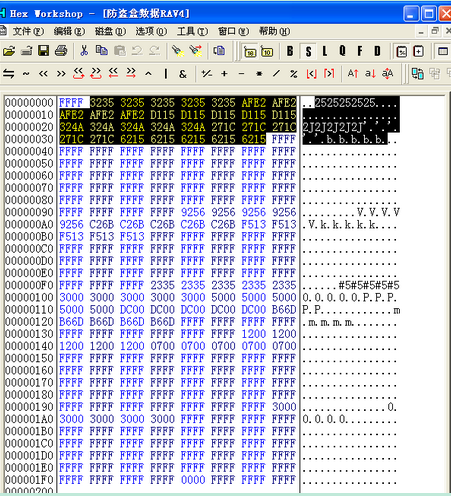
Task: Click the percent modulo operation icon
Action: (294, 74)
